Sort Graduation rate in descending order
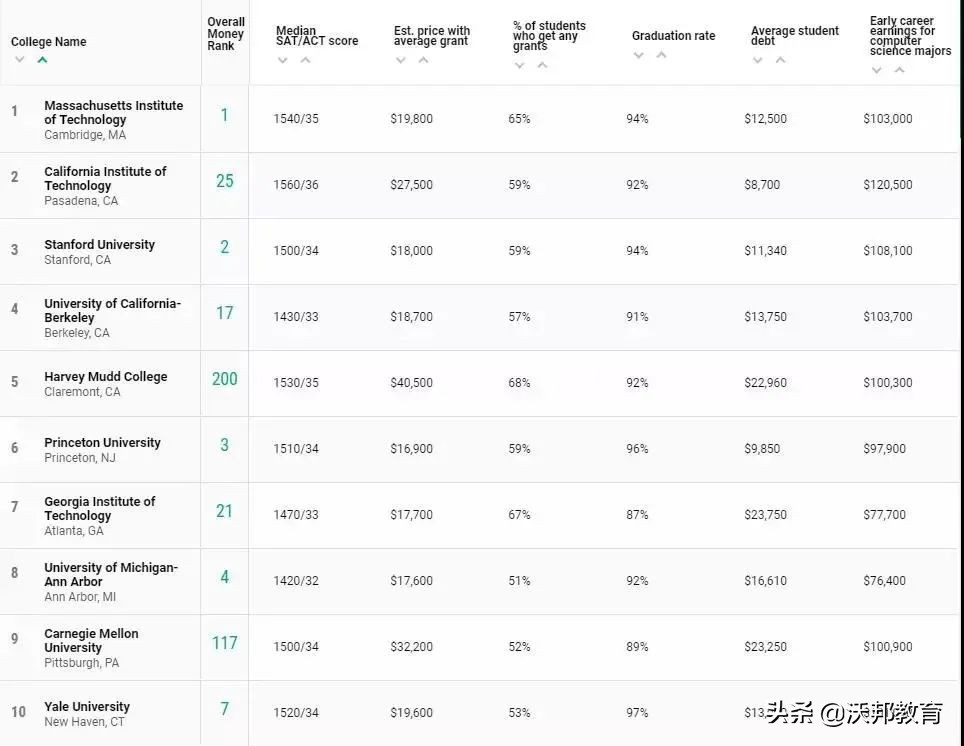 click(x=638, y=57)
